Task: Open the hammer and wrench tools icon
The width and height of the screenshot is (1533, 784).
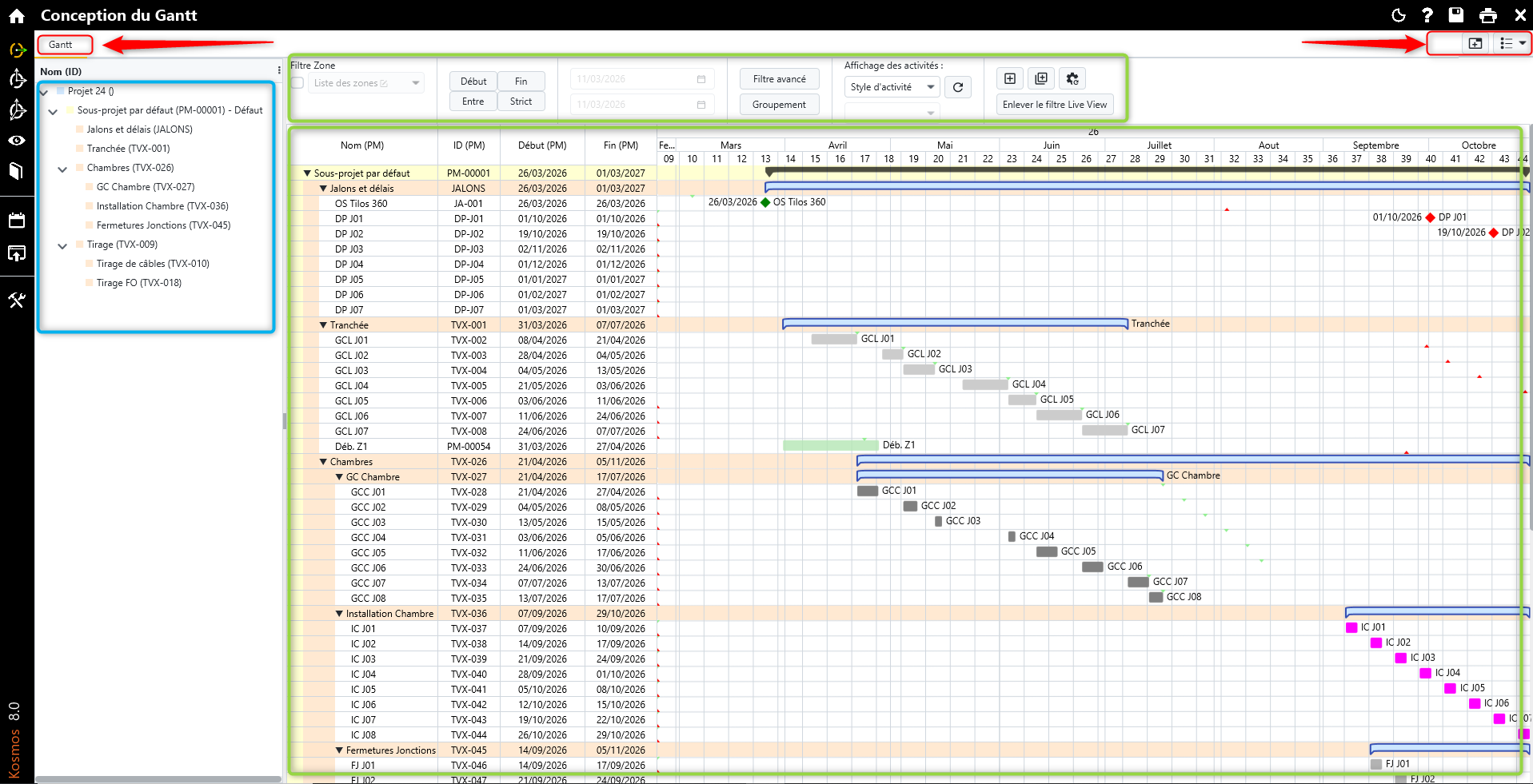Action: point(17,300)
